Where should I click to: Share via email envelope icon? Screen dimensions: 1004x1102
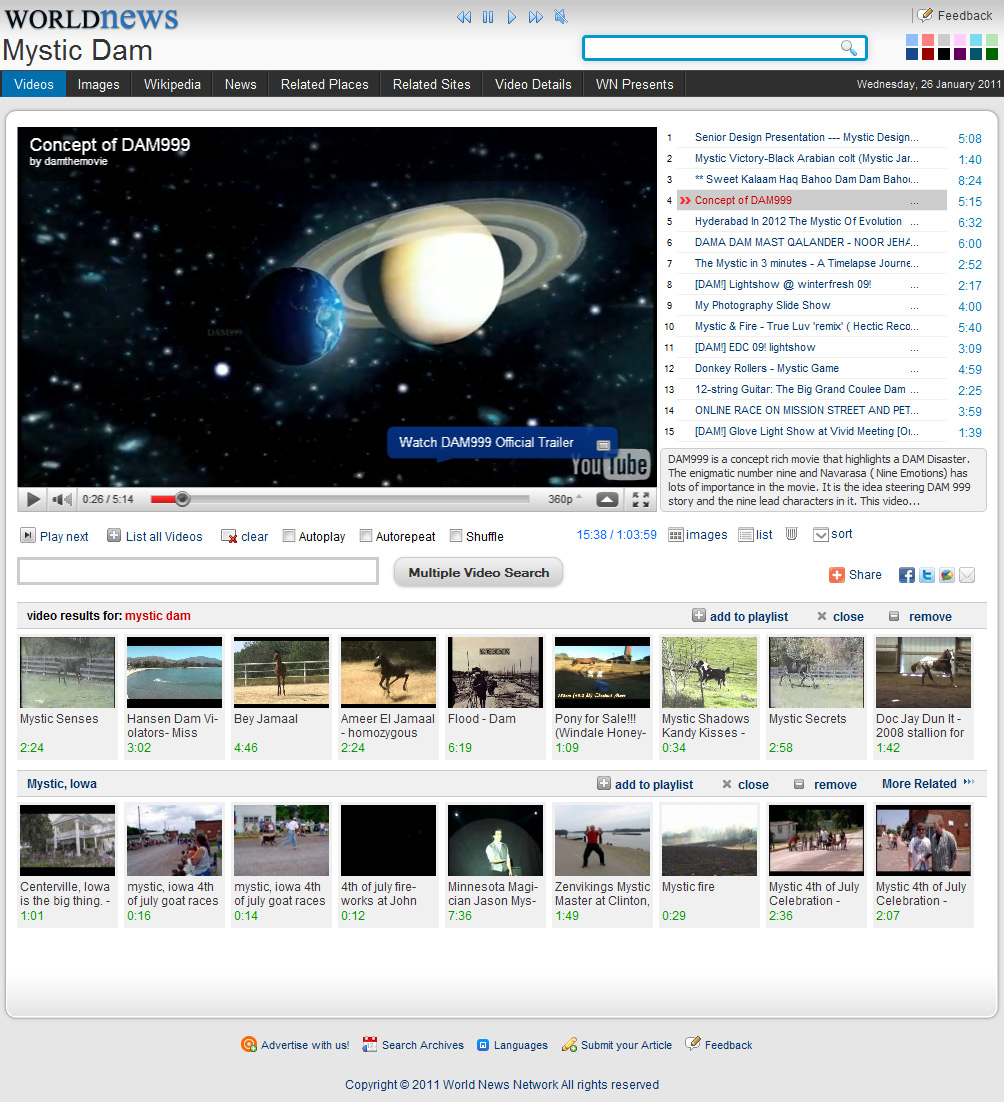pyautogui.click(x=967, y=575)
